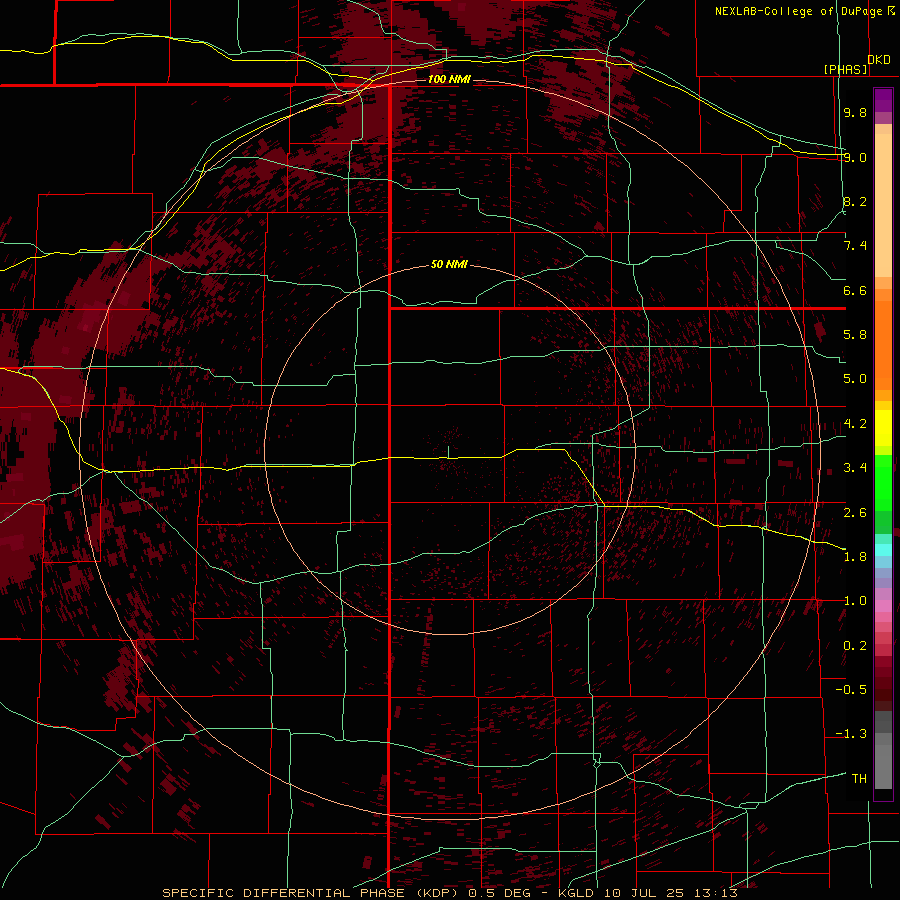Viewport: 900px width, 900px height.
Task: Click the NEXLAB-College of DuPage label
Action: tap(804, 11)
